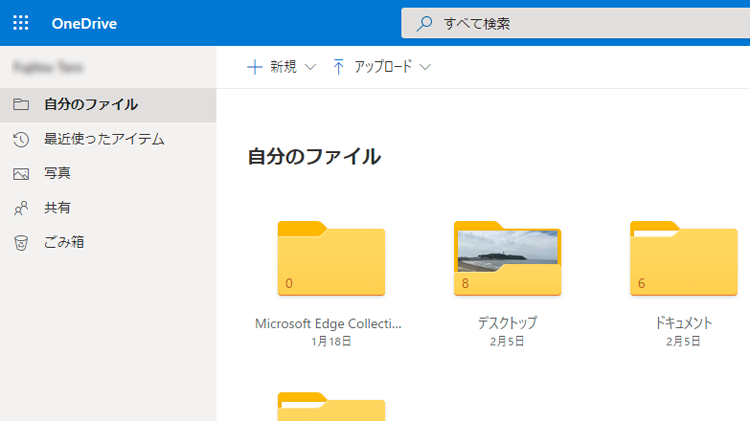Click item count 8 on デスクトップ folder
750x421 pixels.
pyautogui.click(x=465, y=284)
